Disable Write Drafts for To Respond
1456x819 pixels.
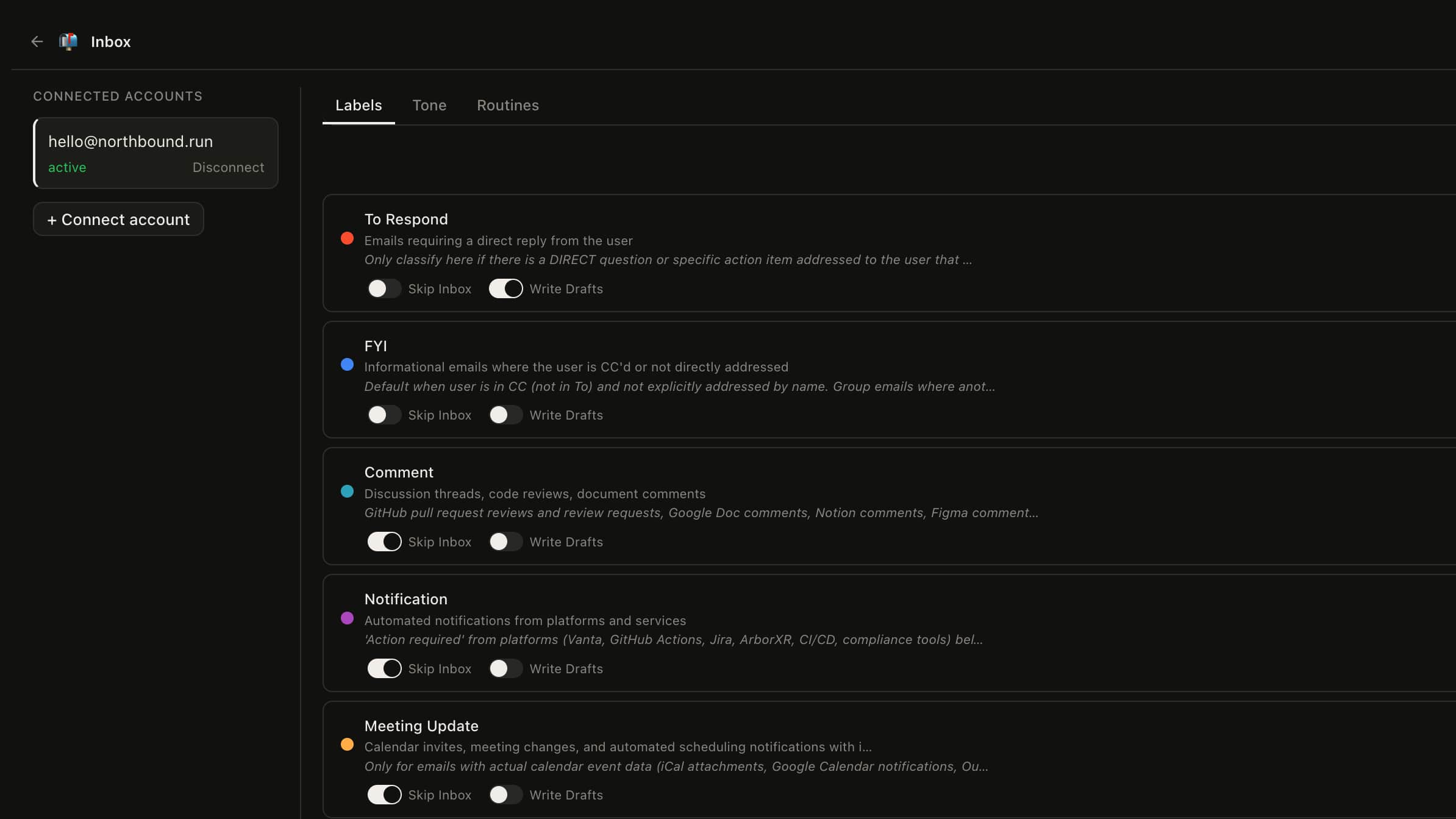tap(505, 288)
